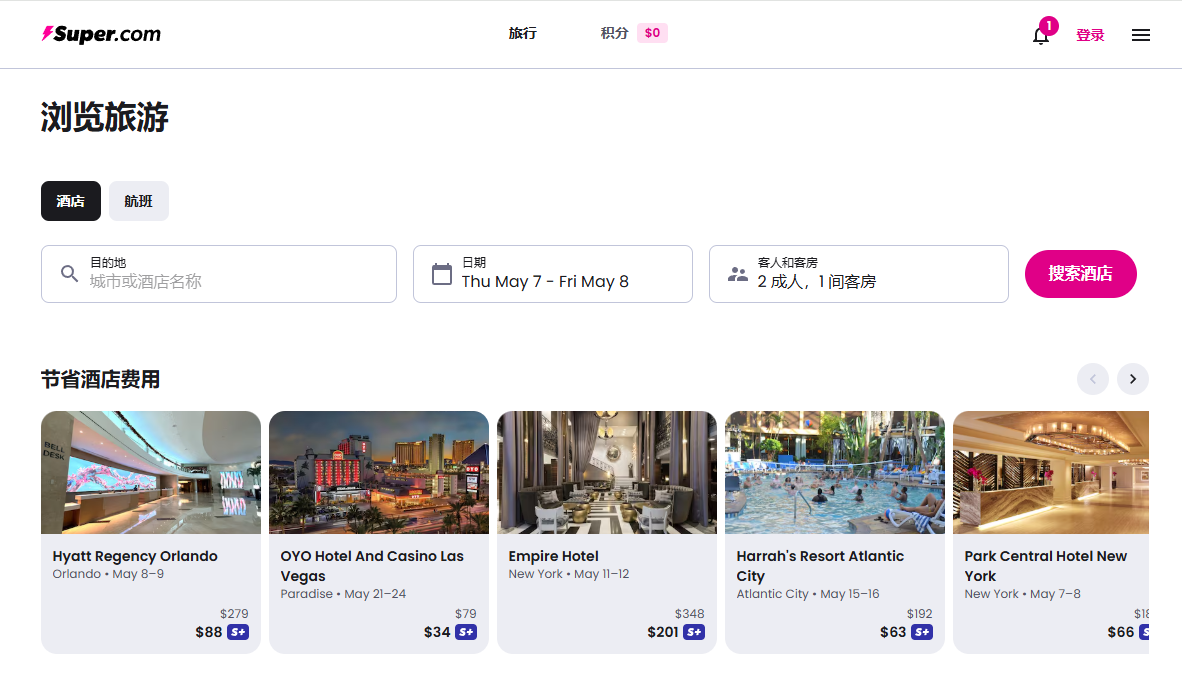1182x679 pixels.
Task: Click the 目的地 destination input field
Action: (219, 274)
